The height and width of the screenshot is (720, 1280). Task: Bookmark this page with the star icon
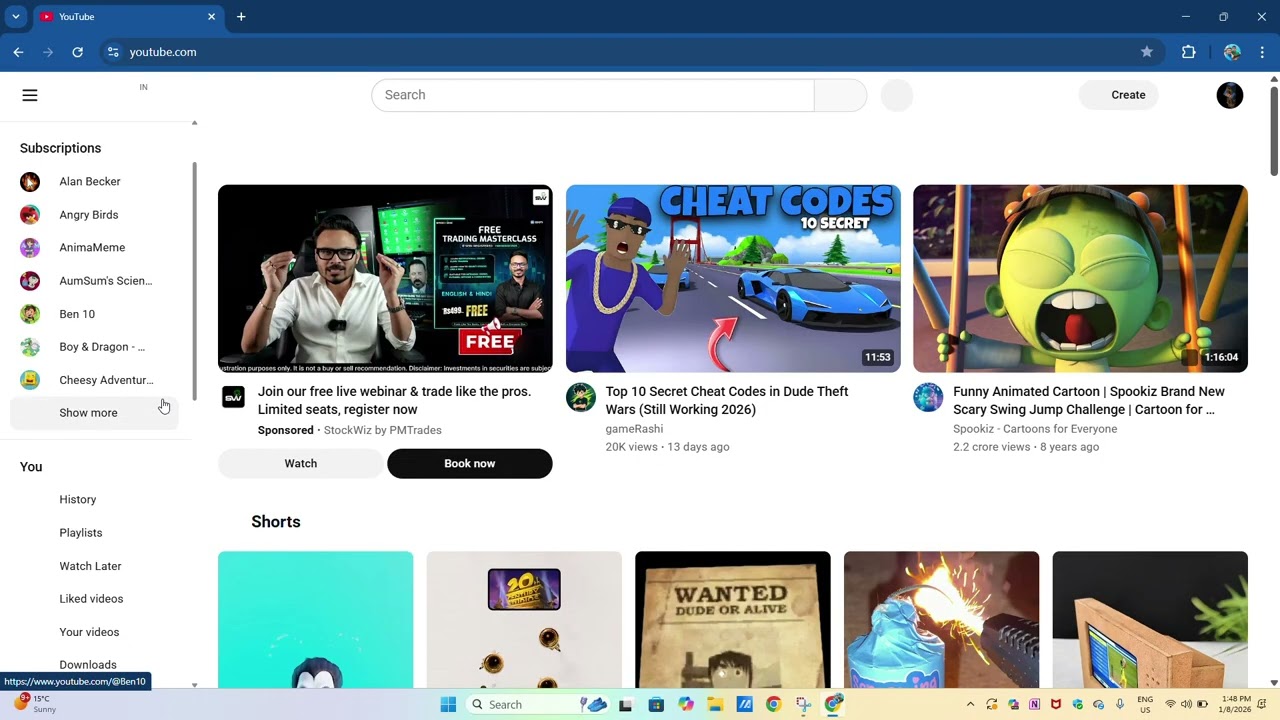point(1147,52)
